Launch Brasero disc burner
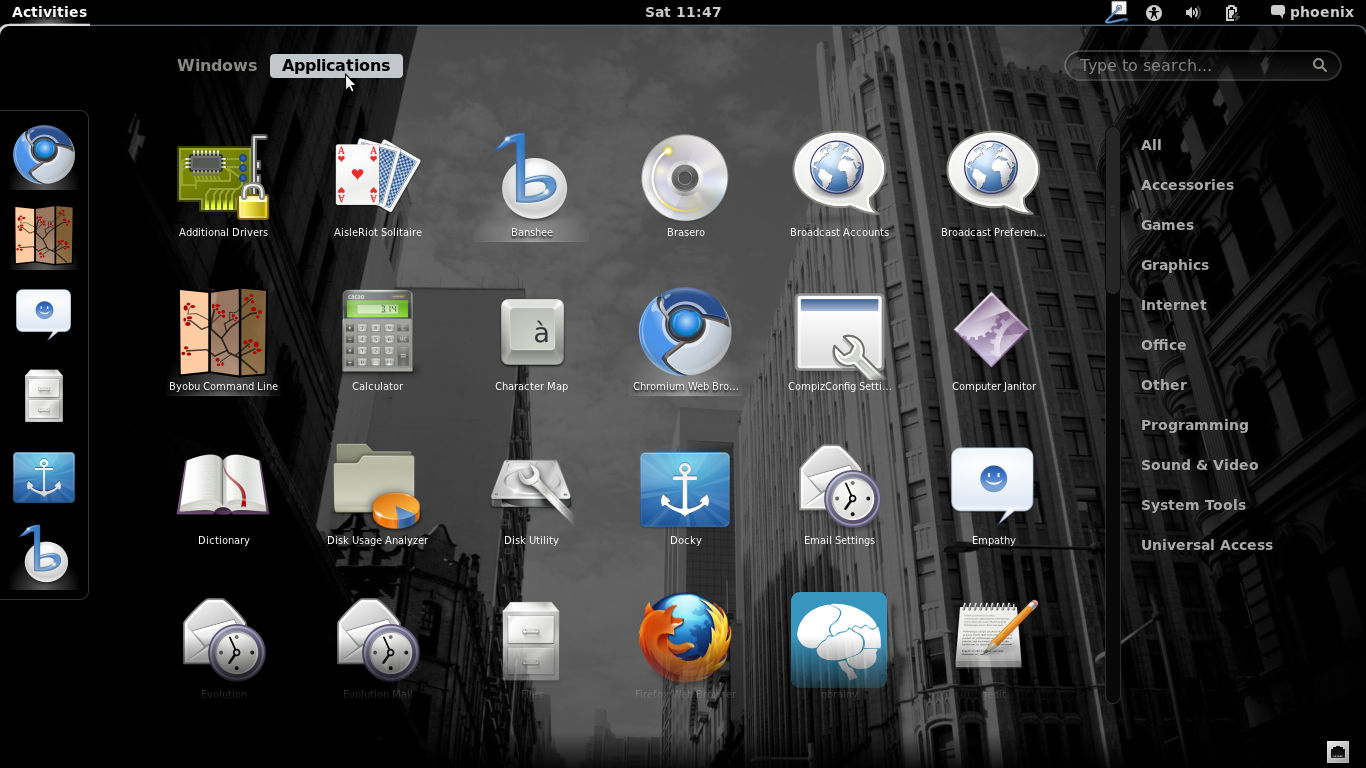This screenshot has height=768, width=1366. (685, 187)
